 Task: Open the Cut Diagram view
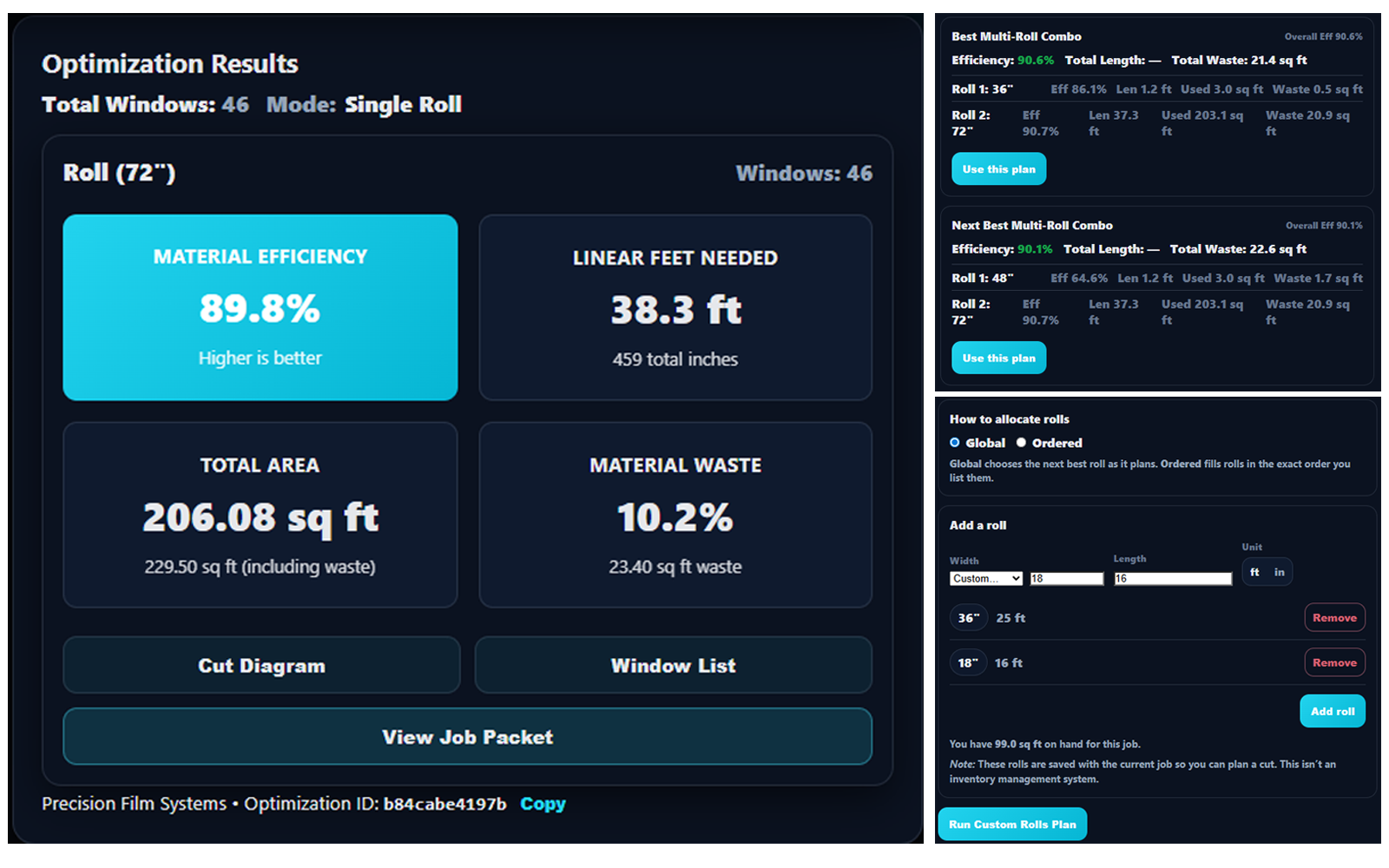261,665
